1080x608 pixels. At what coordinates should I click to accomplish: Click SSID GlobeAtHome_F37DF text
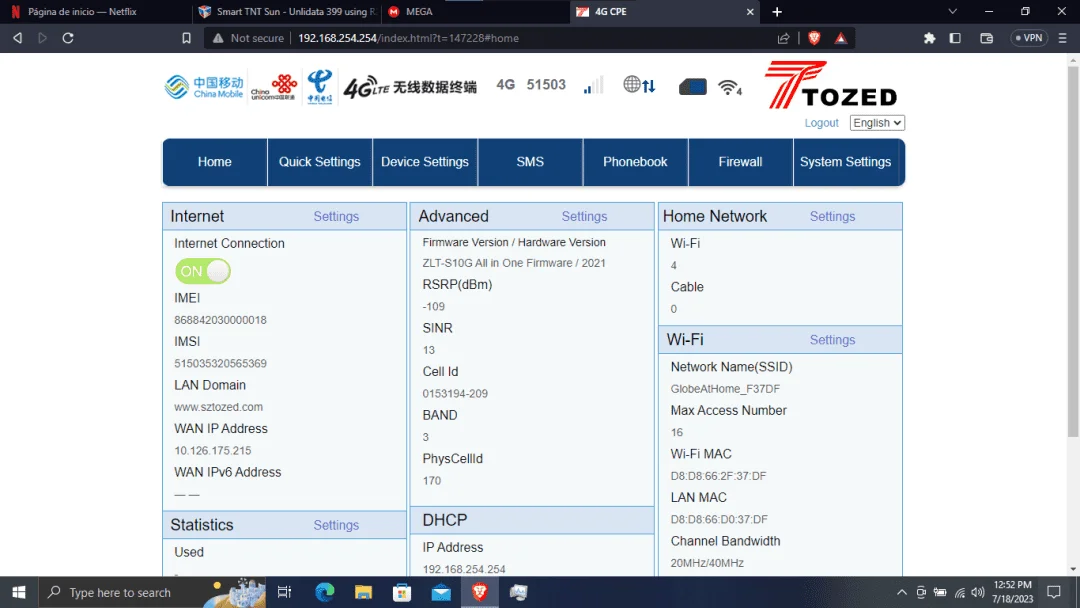point(725,389)
